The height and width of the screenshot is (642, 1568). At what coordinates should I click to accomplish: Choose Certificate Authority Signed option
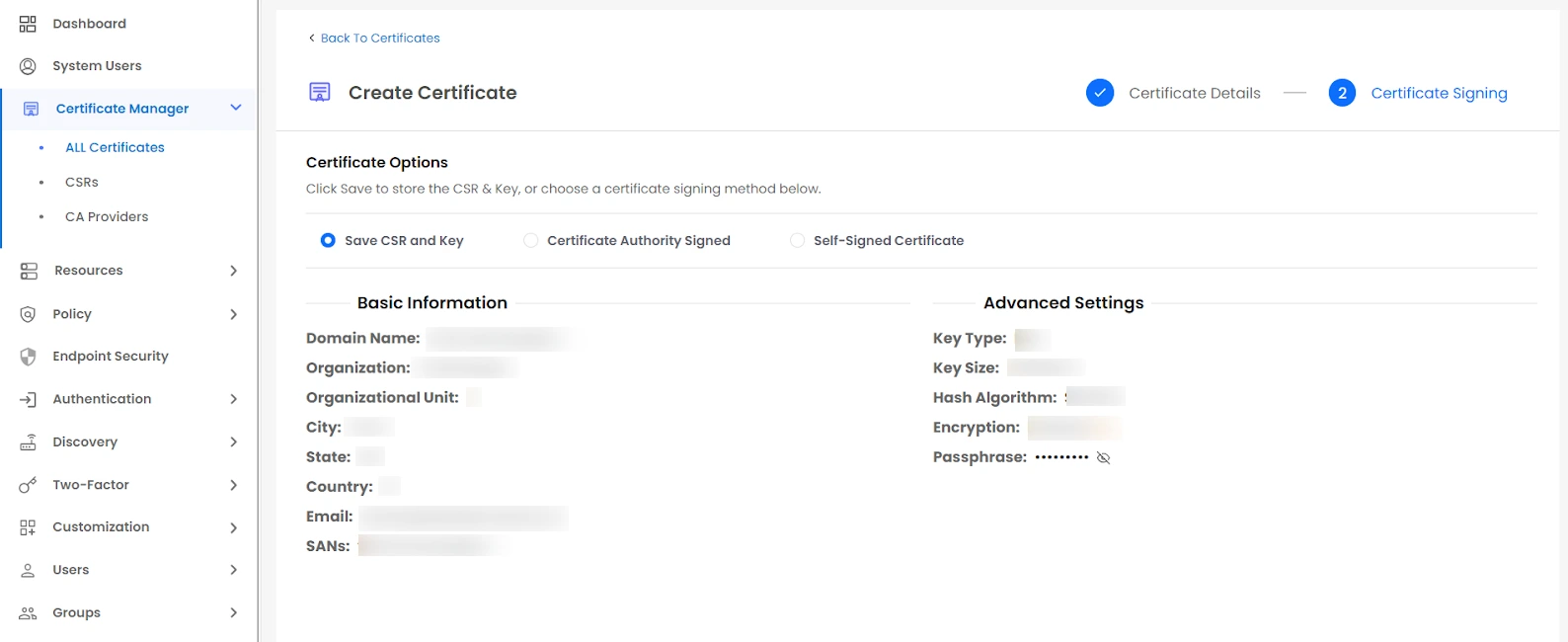530,240
